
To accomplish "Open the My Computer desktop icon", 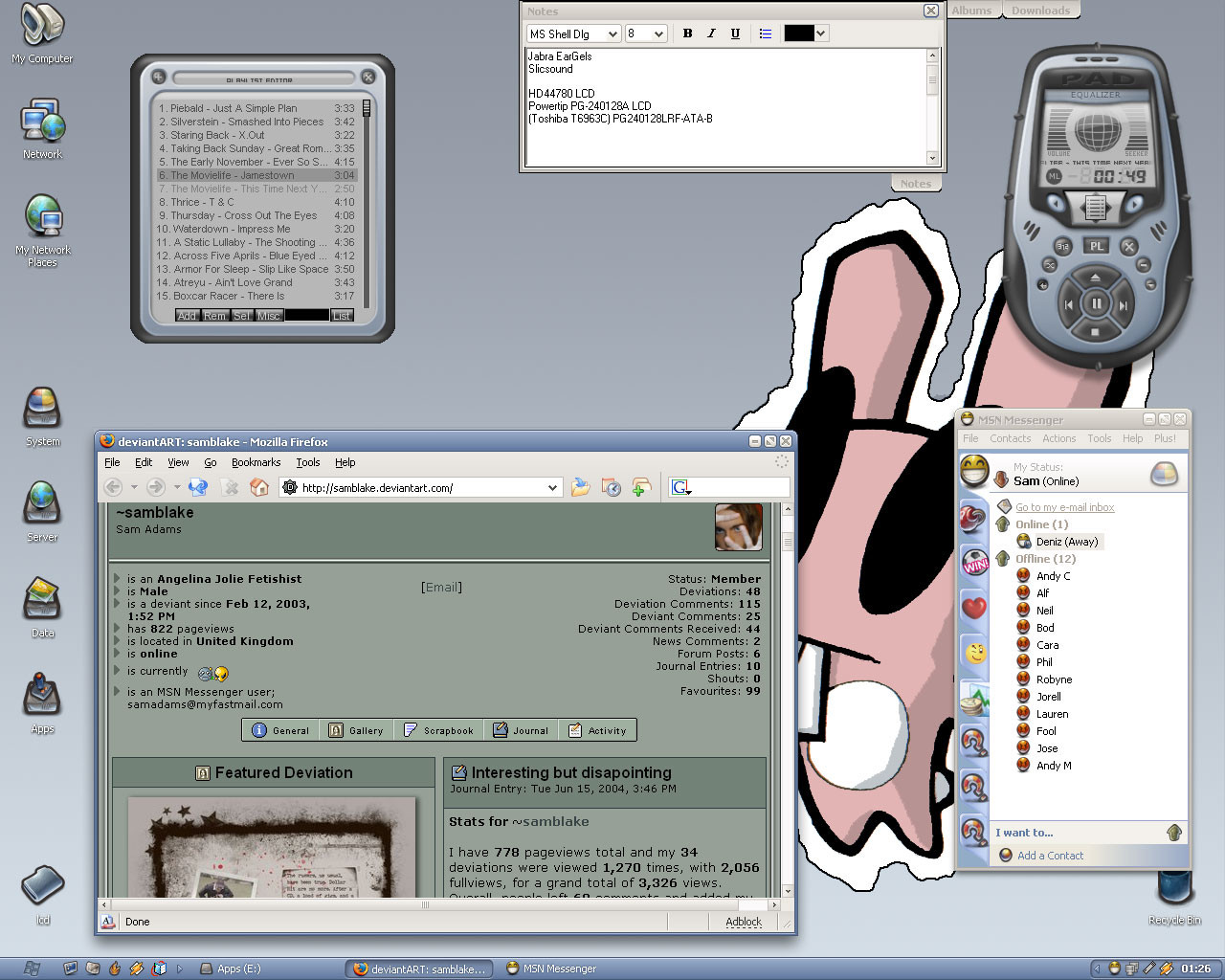I will [42, 33].
